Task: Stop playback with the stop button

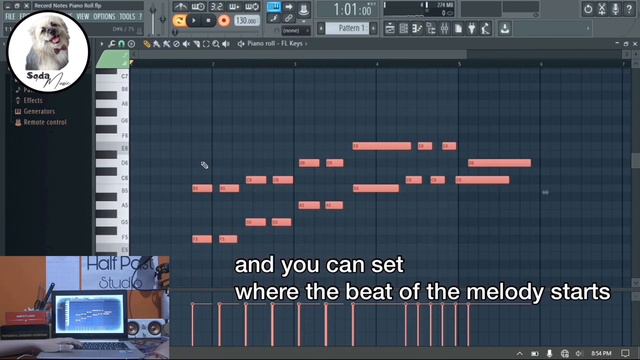Action: (x=209, y=20)
